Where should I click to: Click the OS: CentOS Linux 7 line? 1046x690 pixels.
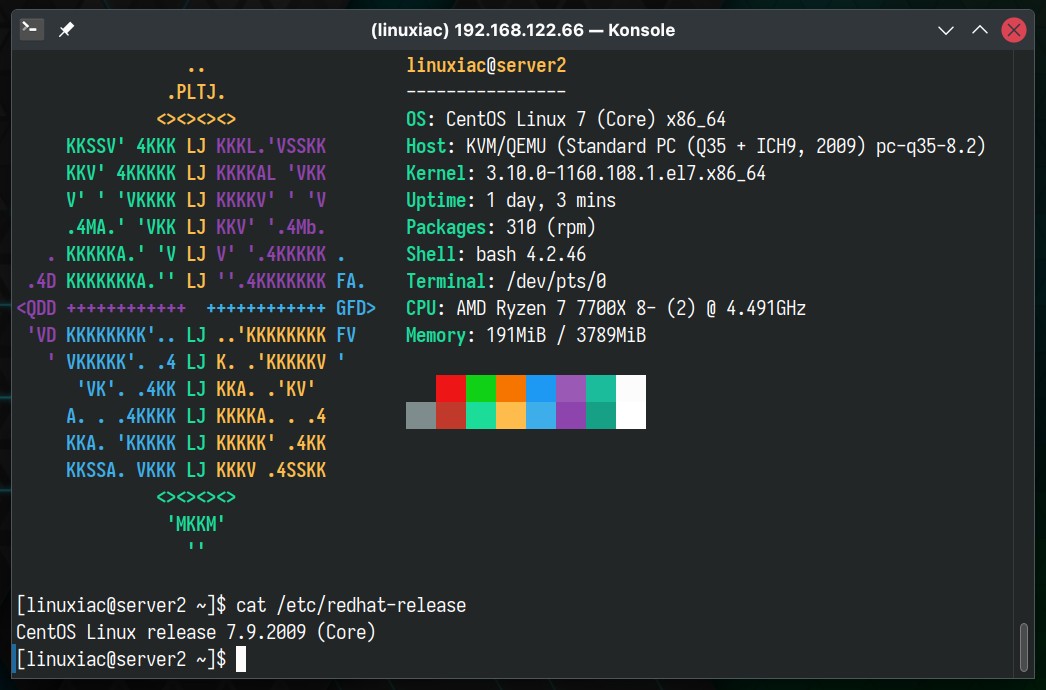click(566, 119)
